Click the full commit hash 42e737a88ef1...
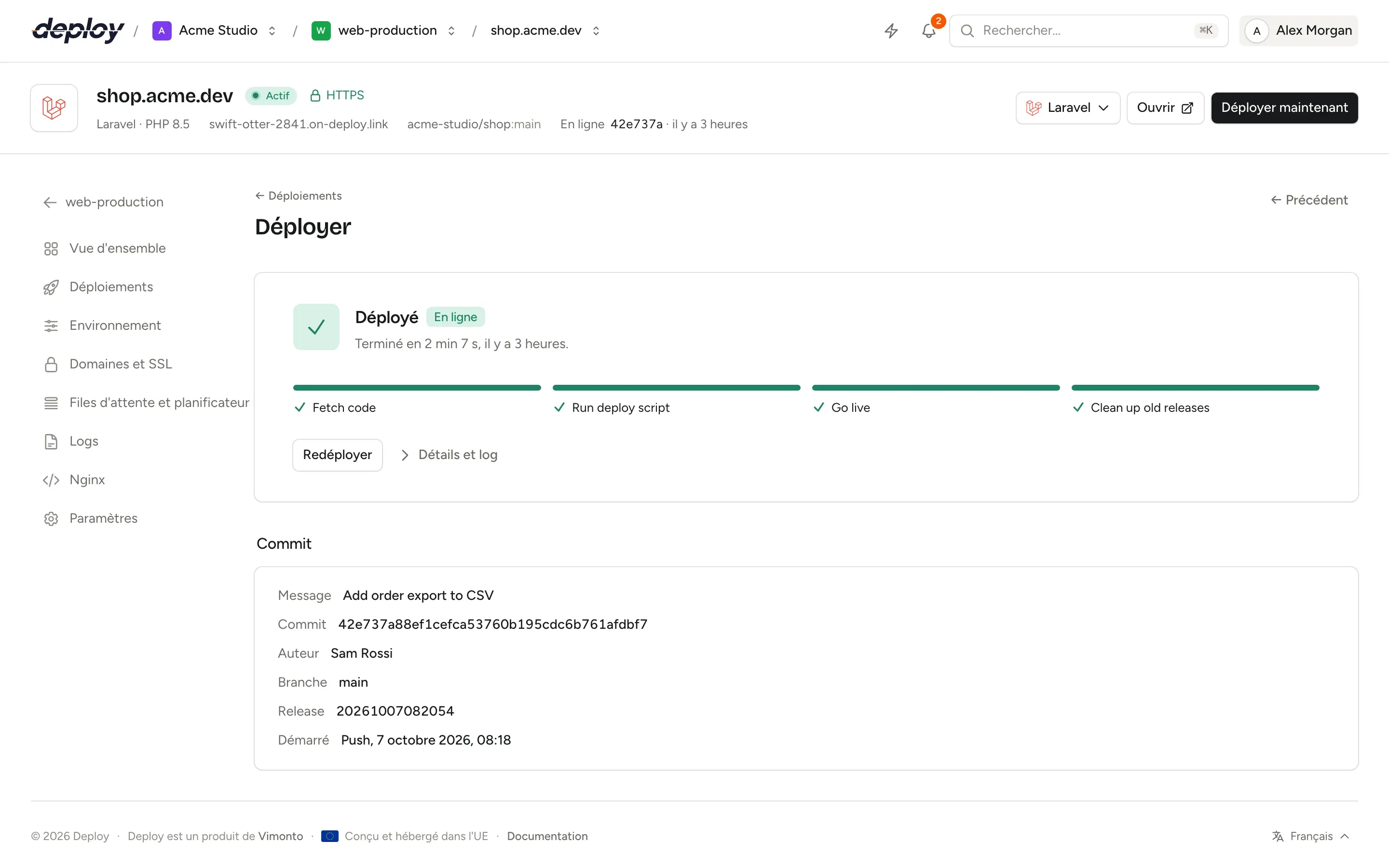Viewport: 1389px width, 868px height. tap(492, 624)
